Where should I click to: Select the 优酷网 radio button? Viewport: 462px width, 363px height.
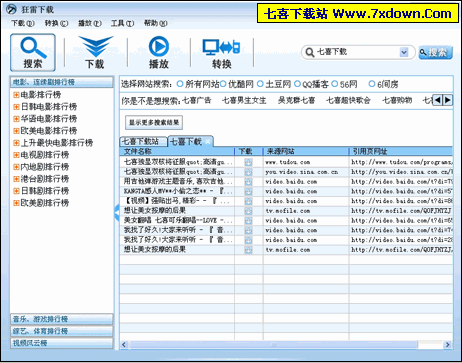click(x=223, y=84)
